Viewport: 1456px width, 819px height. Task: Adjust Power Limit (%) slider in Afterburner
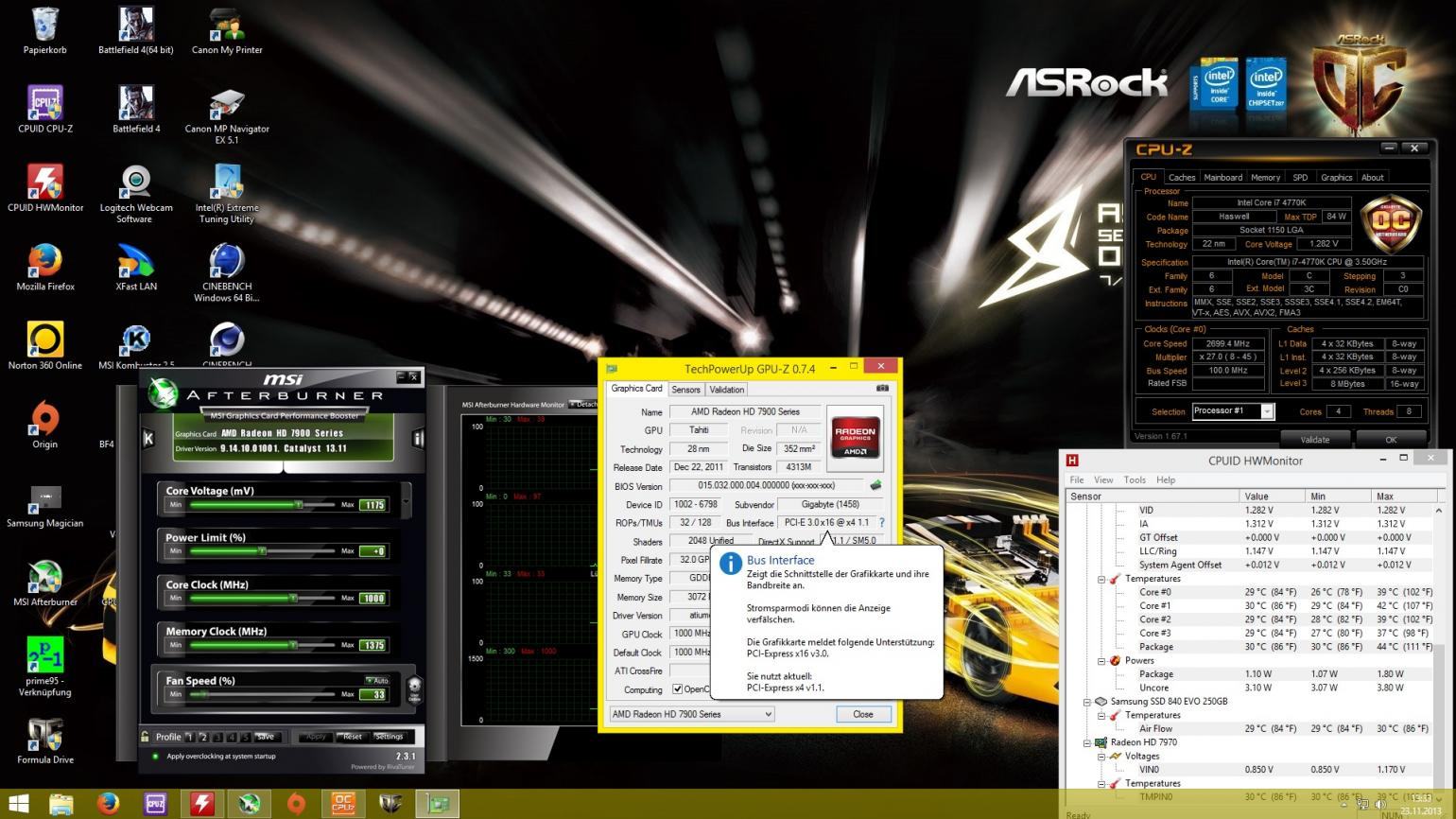(262, 550)
